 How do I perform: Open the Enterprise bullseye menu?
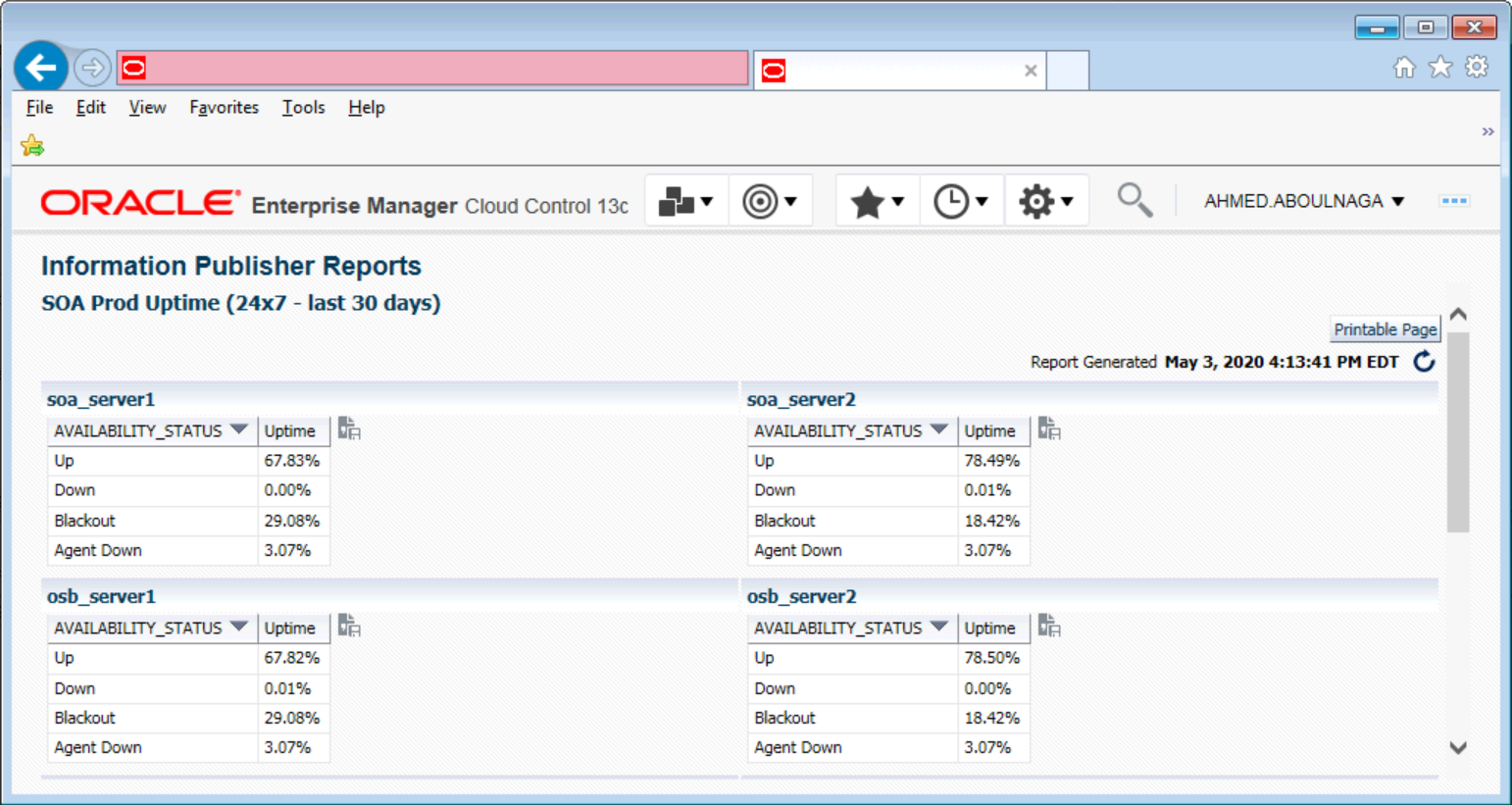(770, 202)
